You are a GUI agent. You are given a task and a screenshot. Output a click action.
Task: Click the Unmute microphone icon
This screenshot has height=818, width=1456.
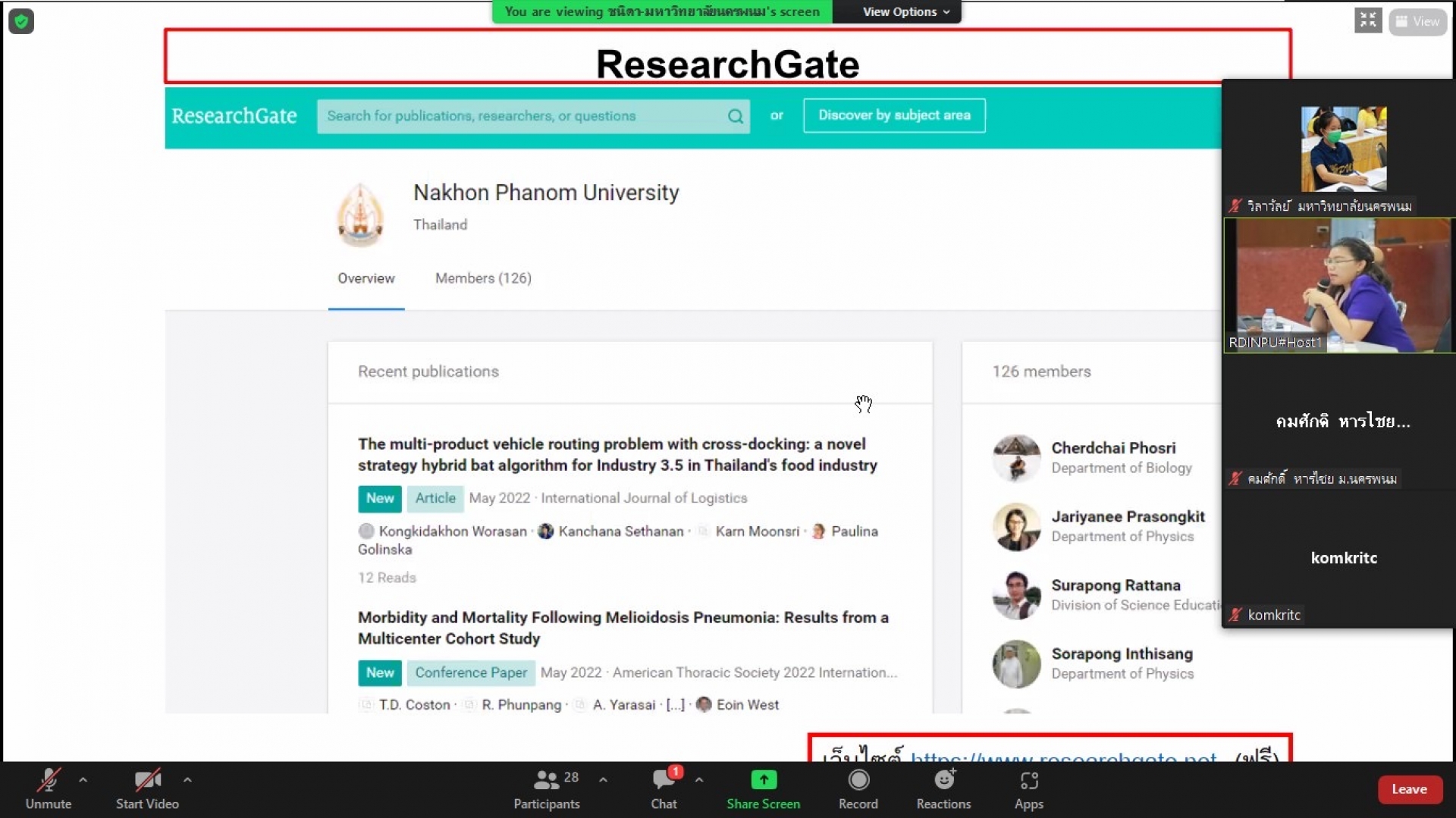click(49, 780)
